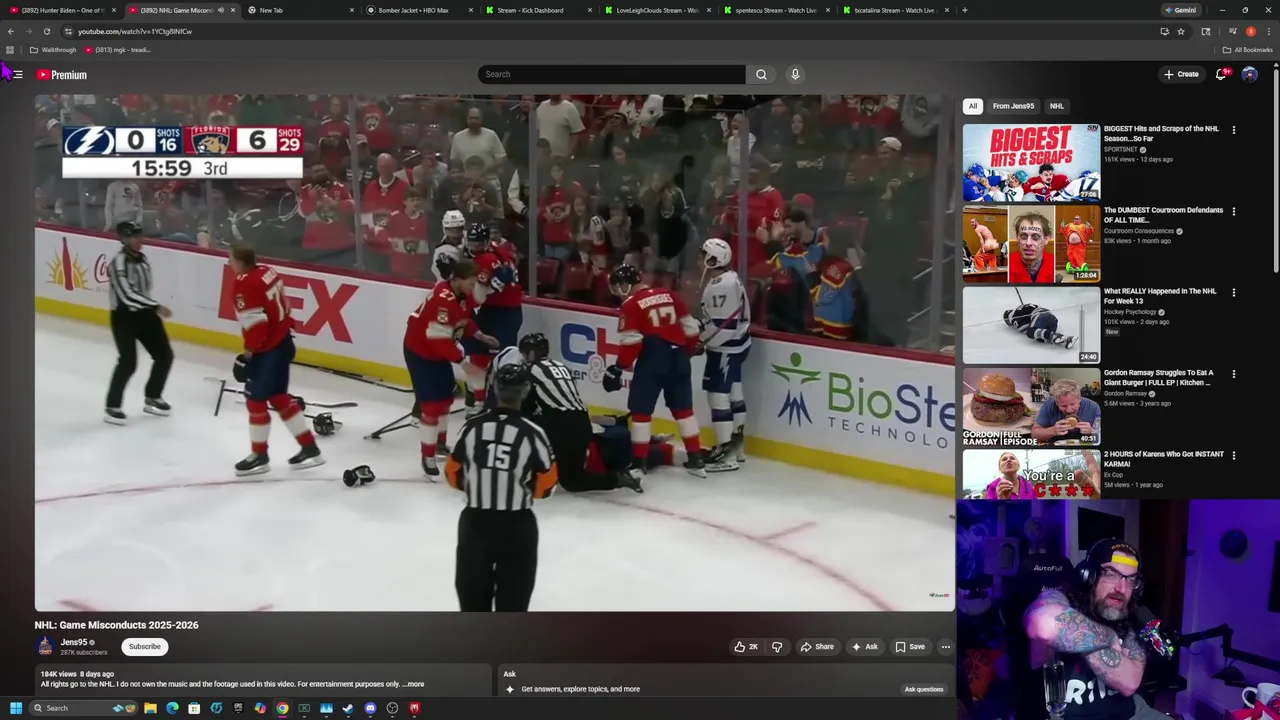This screenshot has width=1280, height=720.
Task: Select the NHL filter chip
Action: click(1057, 106)
